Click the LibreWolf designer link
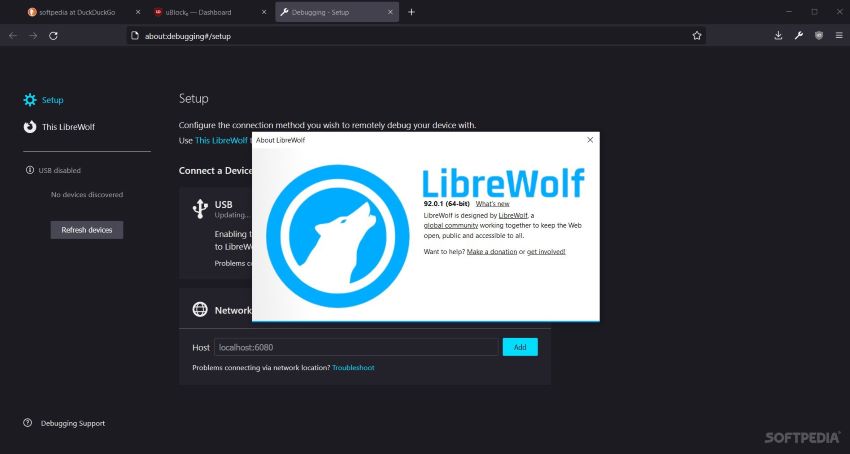This screenshot has height=454, width=850. click(513, 215)
